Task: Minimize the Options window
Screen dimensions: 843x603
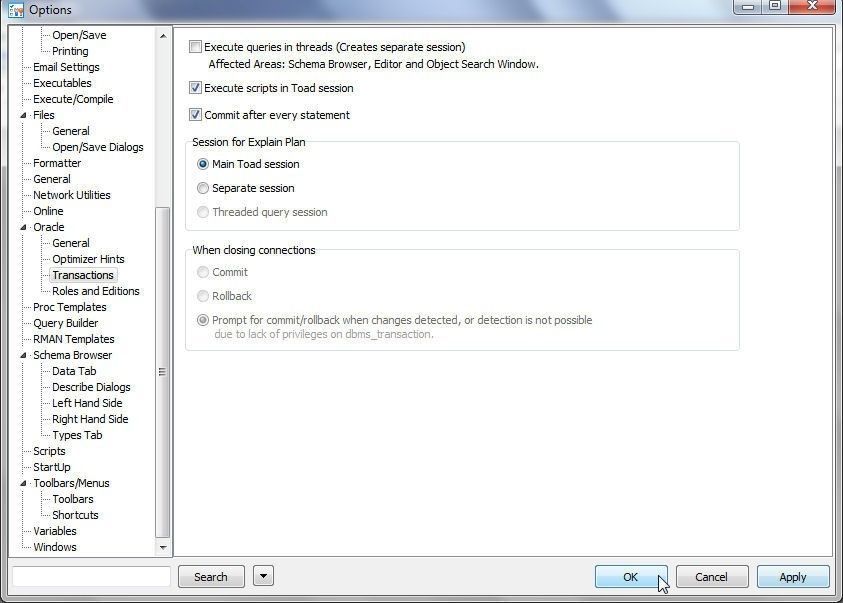Action: [x=748, y=6]
